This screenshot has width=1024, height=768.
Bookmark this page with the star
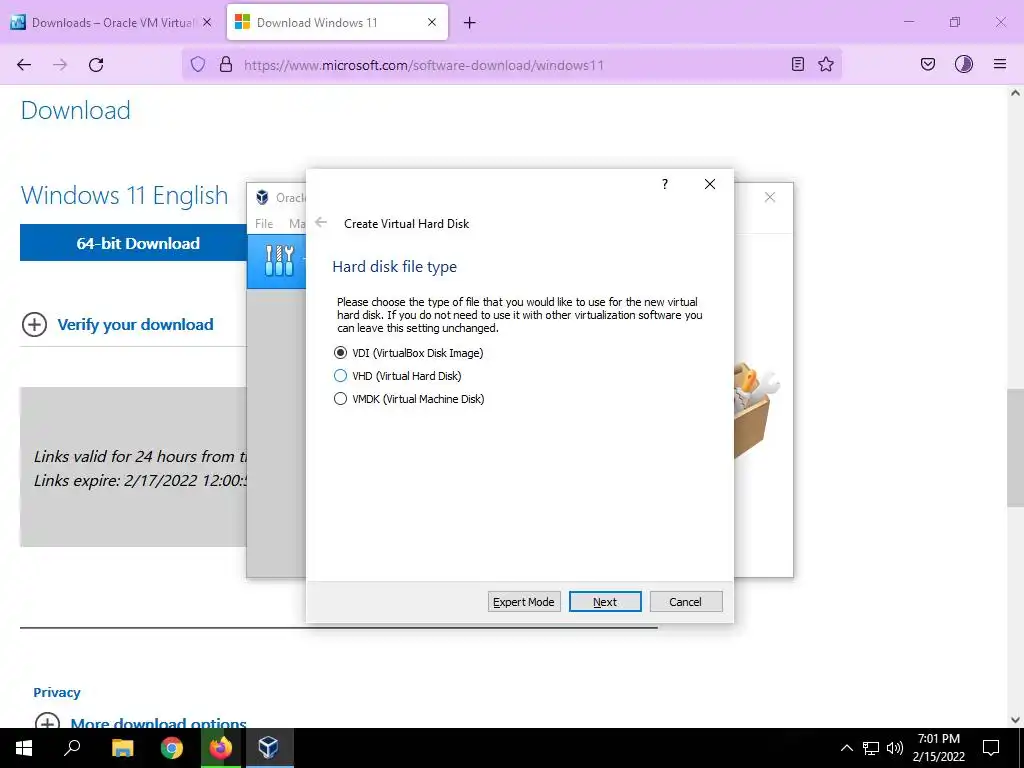[826, 64]
